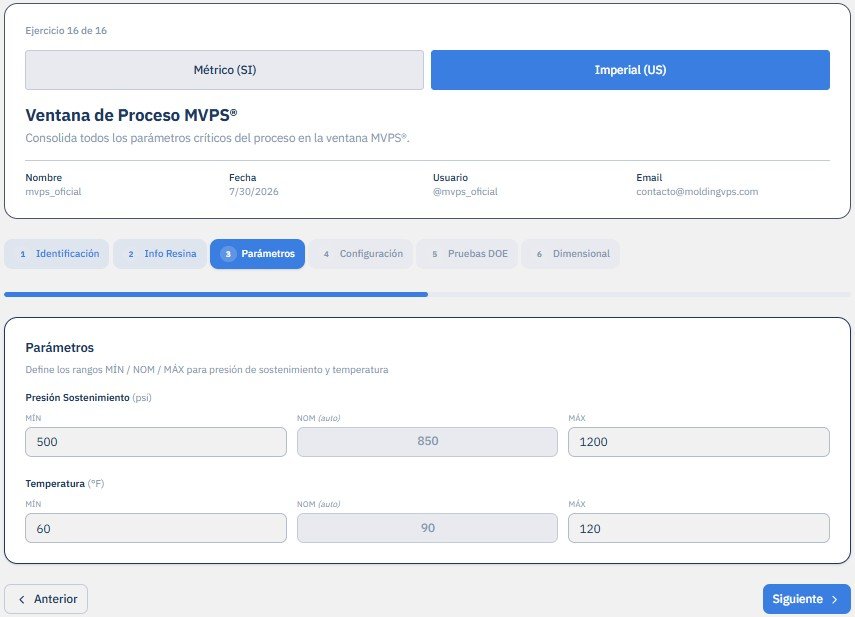Go to the Info Resina tab
The height and width of the screenshot is (617, 855).
click(160, 254)
